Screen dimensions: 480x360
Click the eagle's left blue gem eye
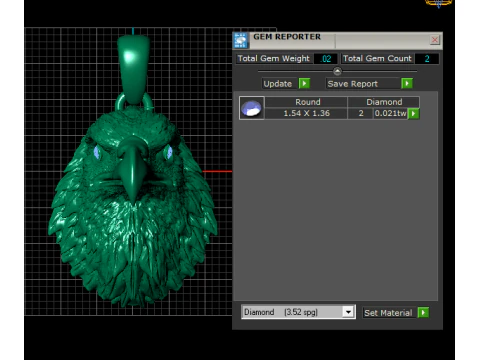97,152
